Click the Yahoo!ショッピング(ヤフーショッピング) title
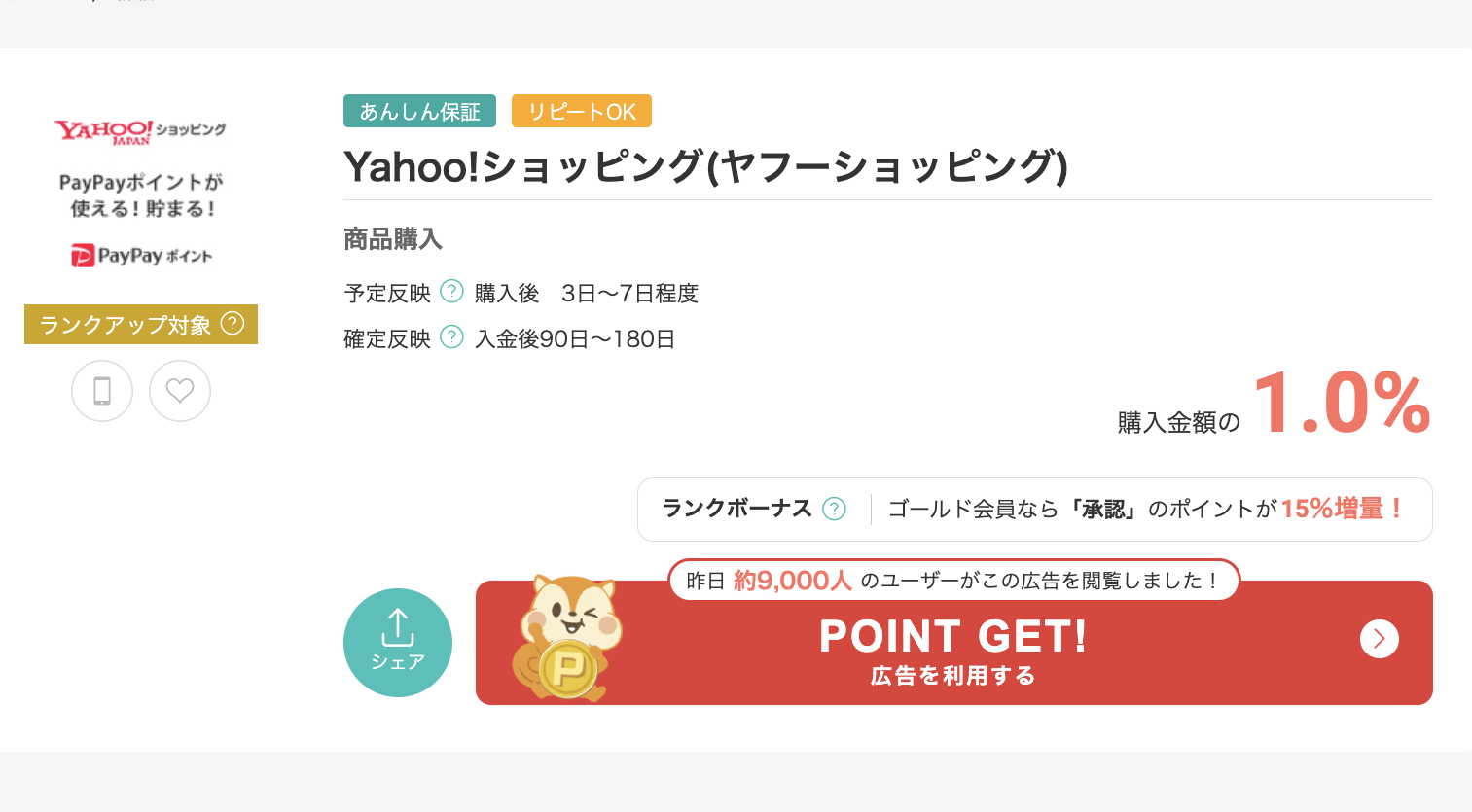 point(705,166)
